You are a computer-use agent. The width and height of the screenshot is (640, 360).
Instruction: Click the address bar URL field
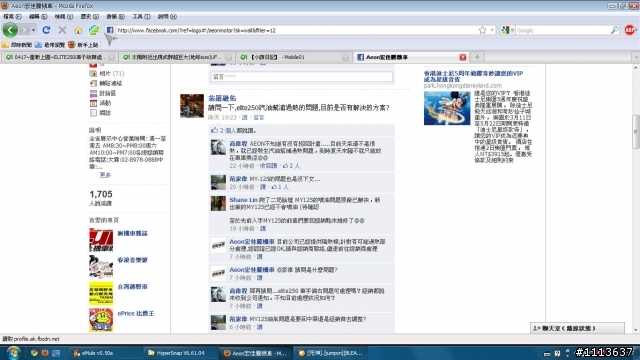click(x=296, y=30)
